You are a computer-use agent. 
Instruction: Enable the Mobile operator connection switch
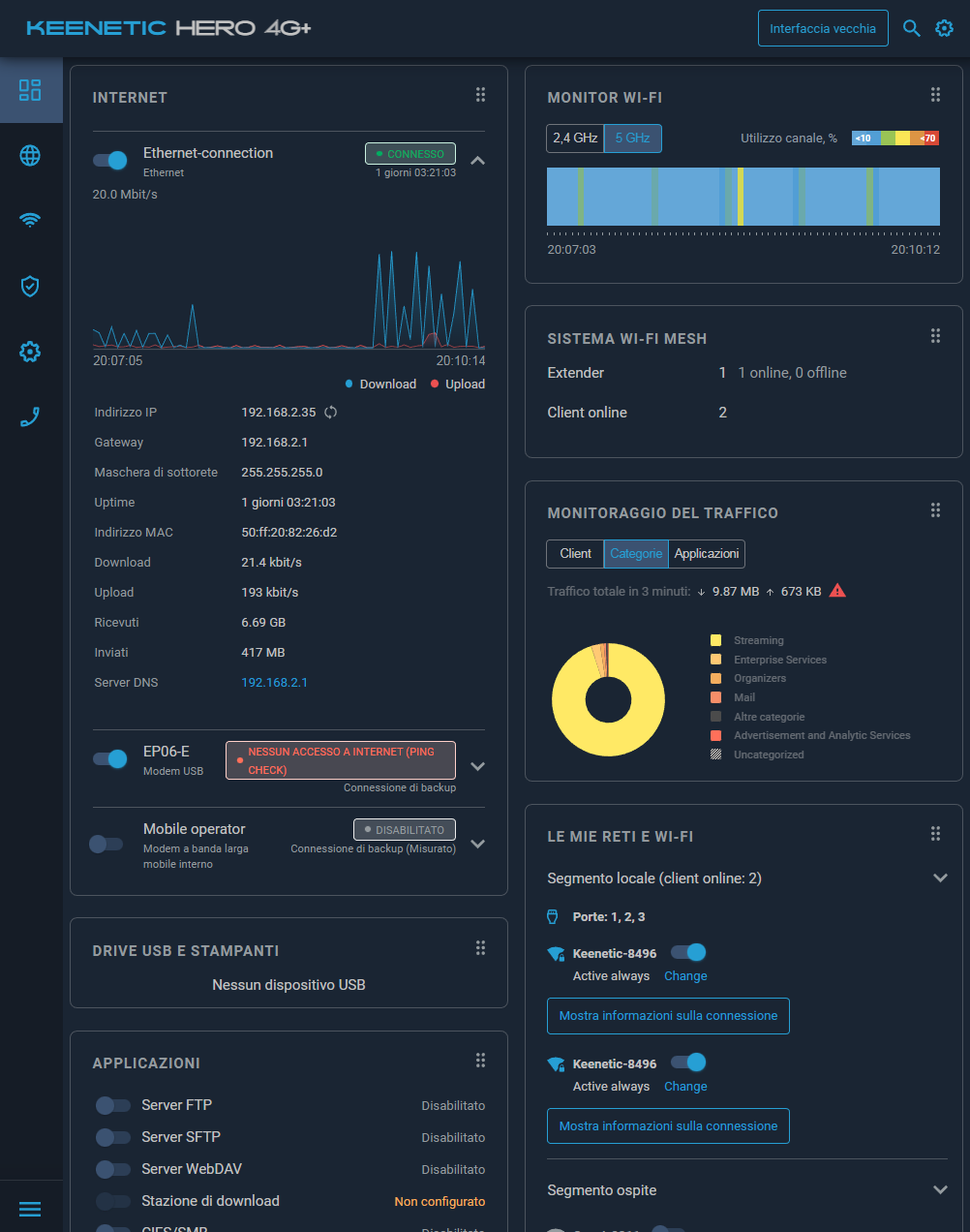(x=106, y=844)
